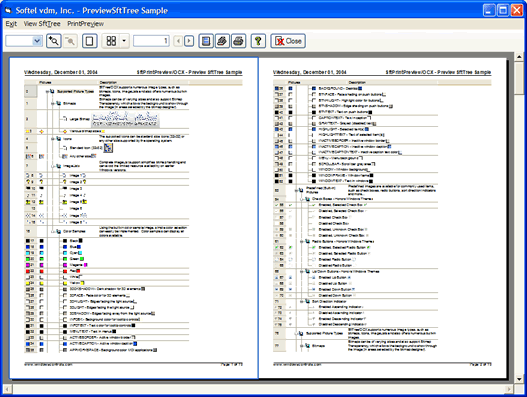Click the page number input field
The width and height of the screenshot is (527, 397).
point(151,41)
